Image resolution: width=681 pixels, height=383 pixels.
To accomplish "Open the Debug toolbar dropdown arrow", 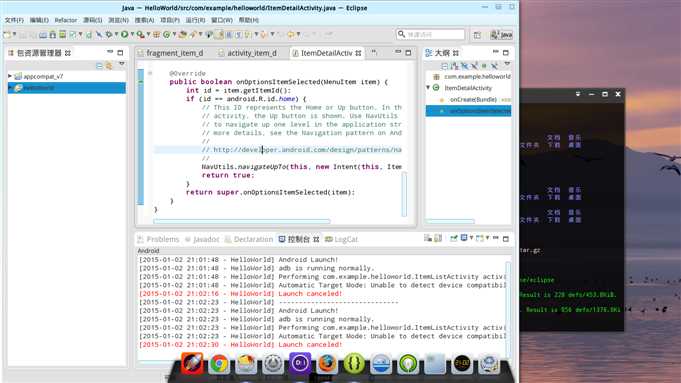I will point(116,34).
